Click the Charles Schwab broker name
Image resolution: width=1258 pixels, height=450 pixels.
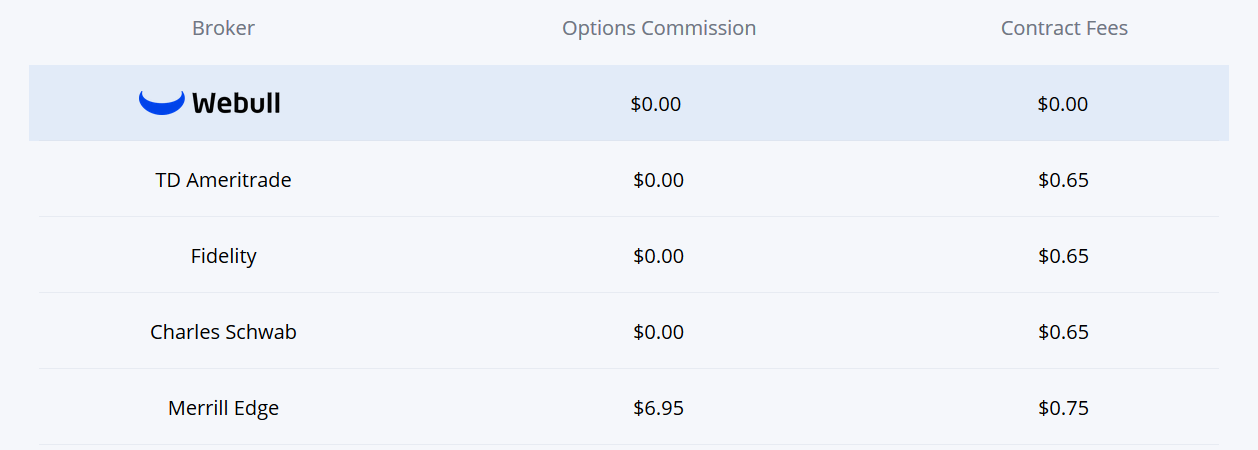[x=224, y=332]
